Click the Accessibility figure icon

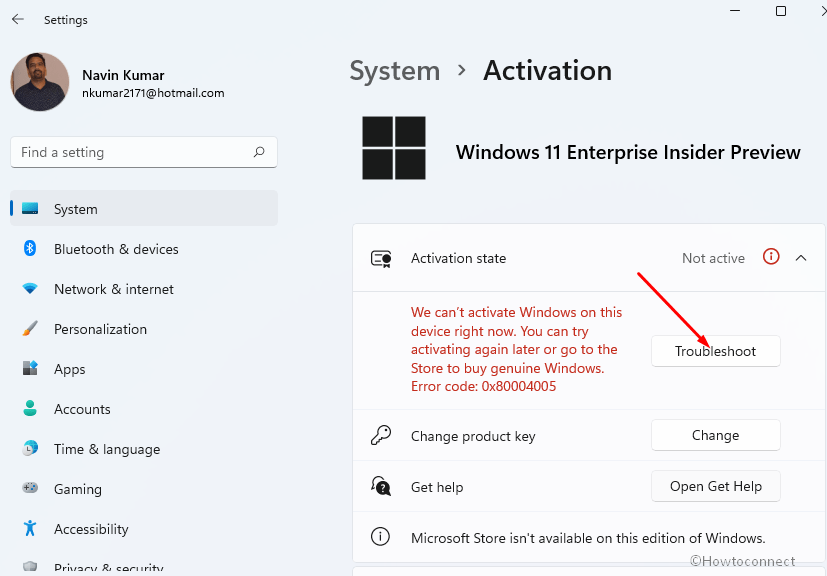click(x=30, y=528)
